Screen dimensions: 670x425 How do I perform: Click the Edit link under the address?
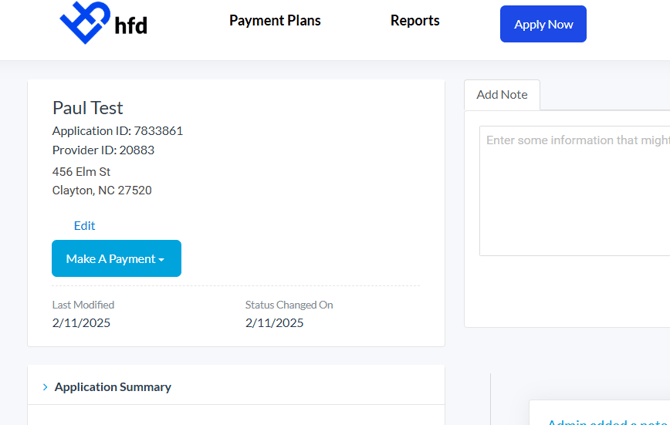pos(84,226)
